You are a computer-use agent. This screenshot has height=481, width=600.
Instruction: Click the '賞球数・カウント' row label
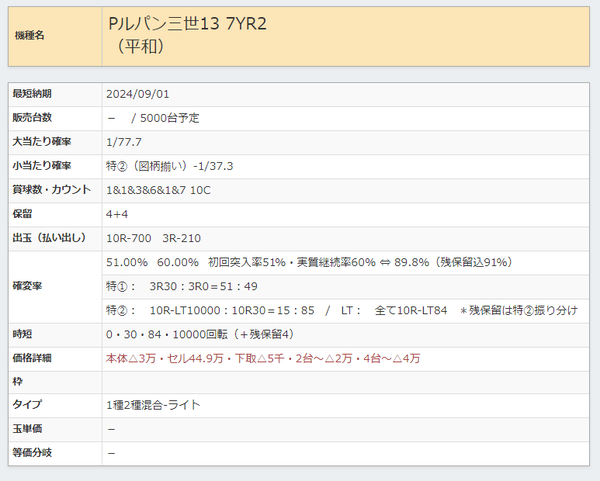point(52,190)
